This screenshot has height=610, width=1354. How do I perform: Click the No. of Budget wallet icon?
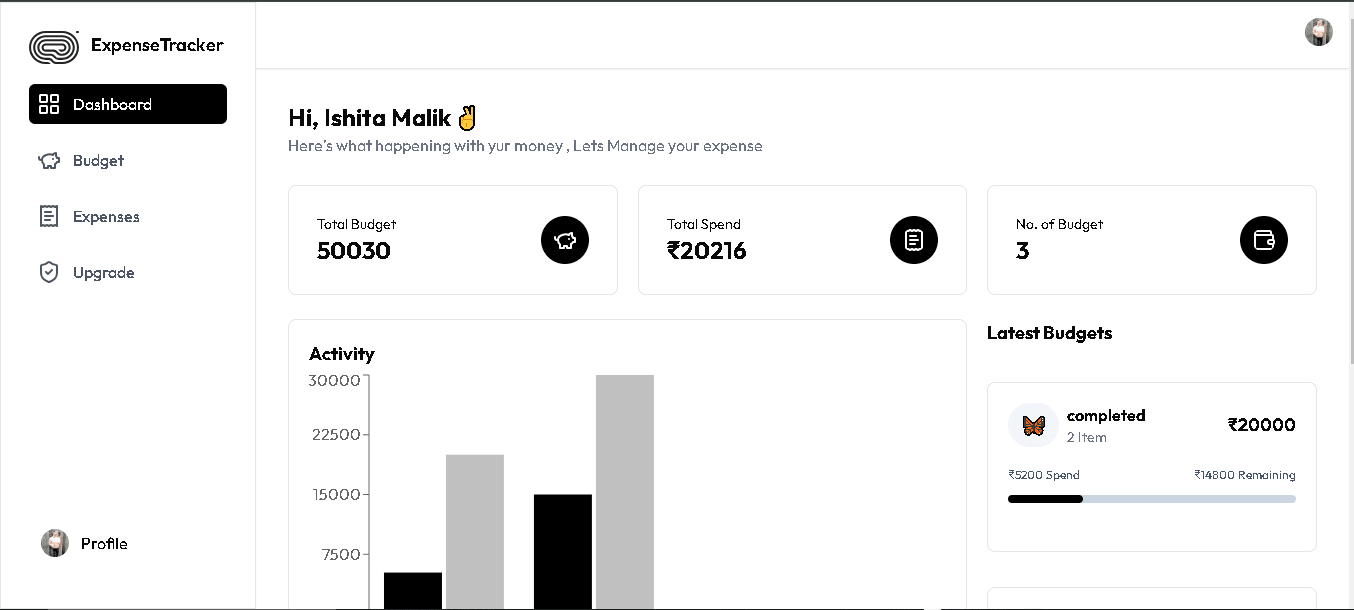tap(1264, 240)
